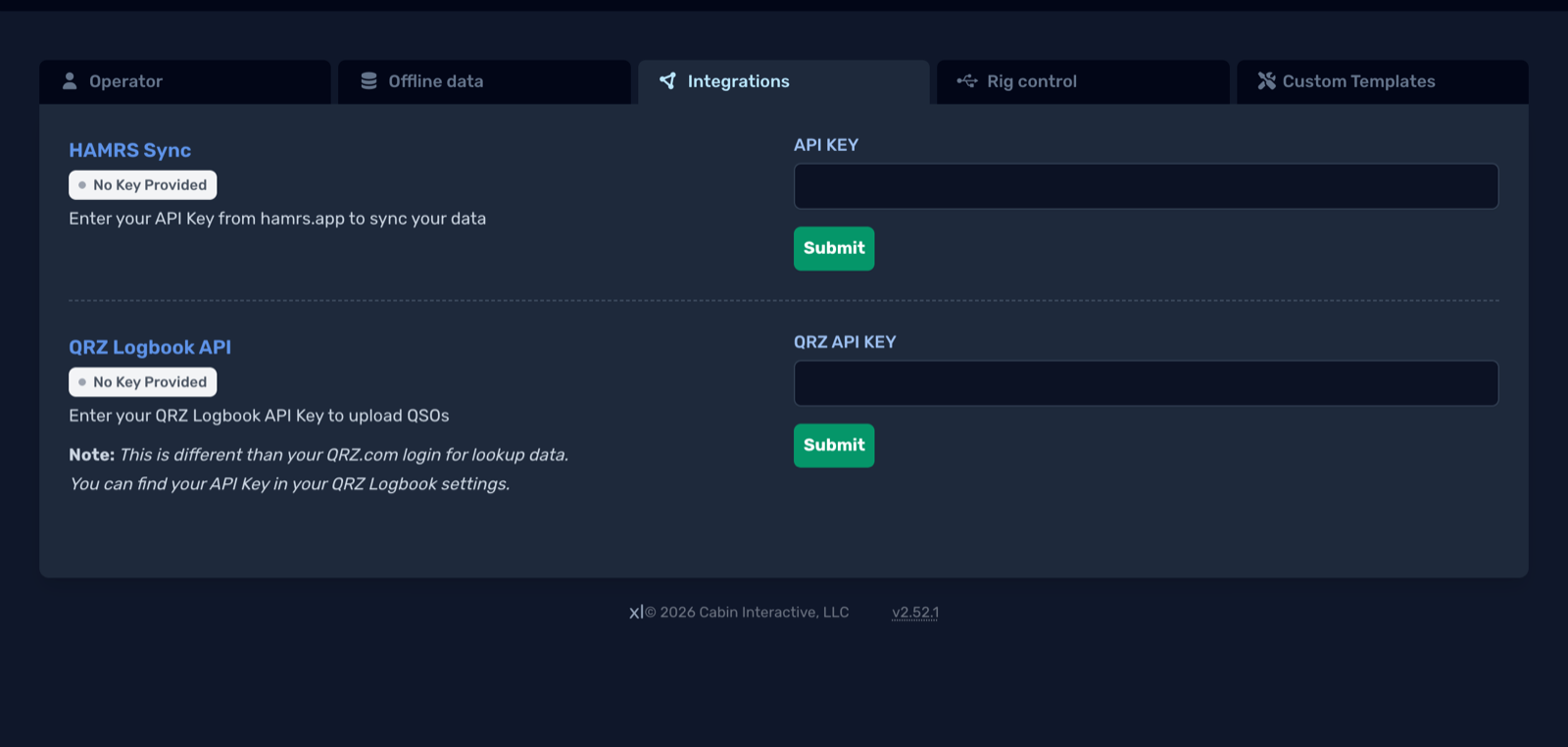The image size is (1568, 747).
Task: Click the v2.52.1 version link
Action: coord(915,613)
